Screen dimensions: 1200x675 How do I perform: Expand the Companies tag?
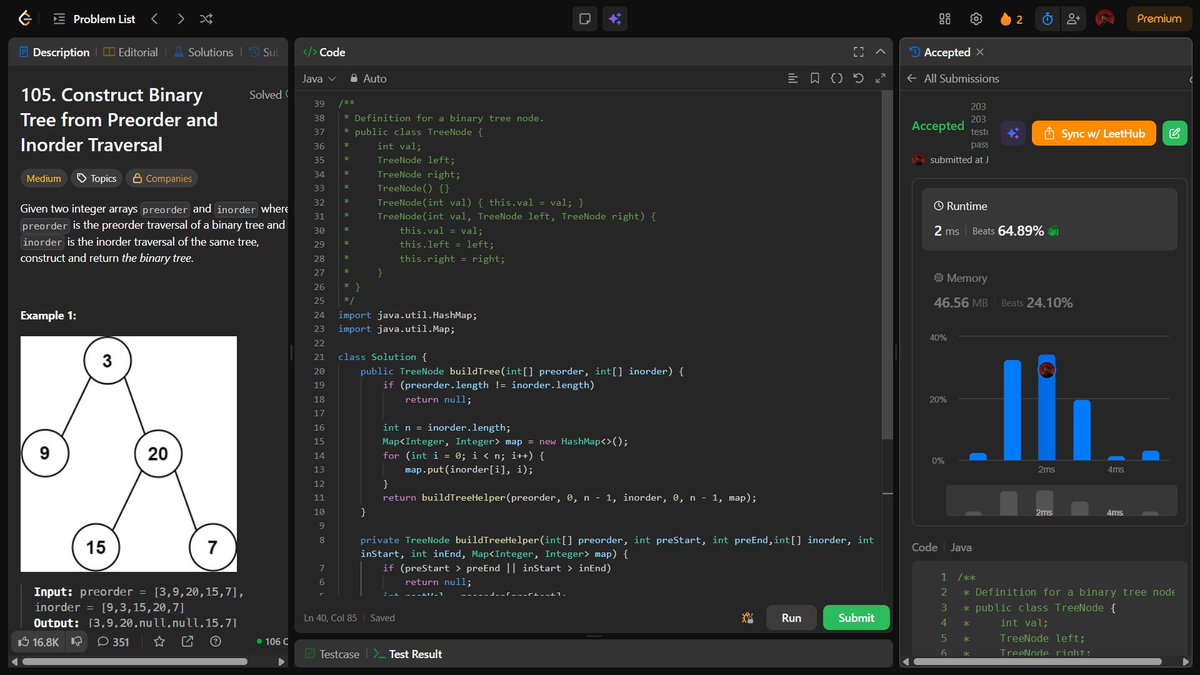click(161, 179)
